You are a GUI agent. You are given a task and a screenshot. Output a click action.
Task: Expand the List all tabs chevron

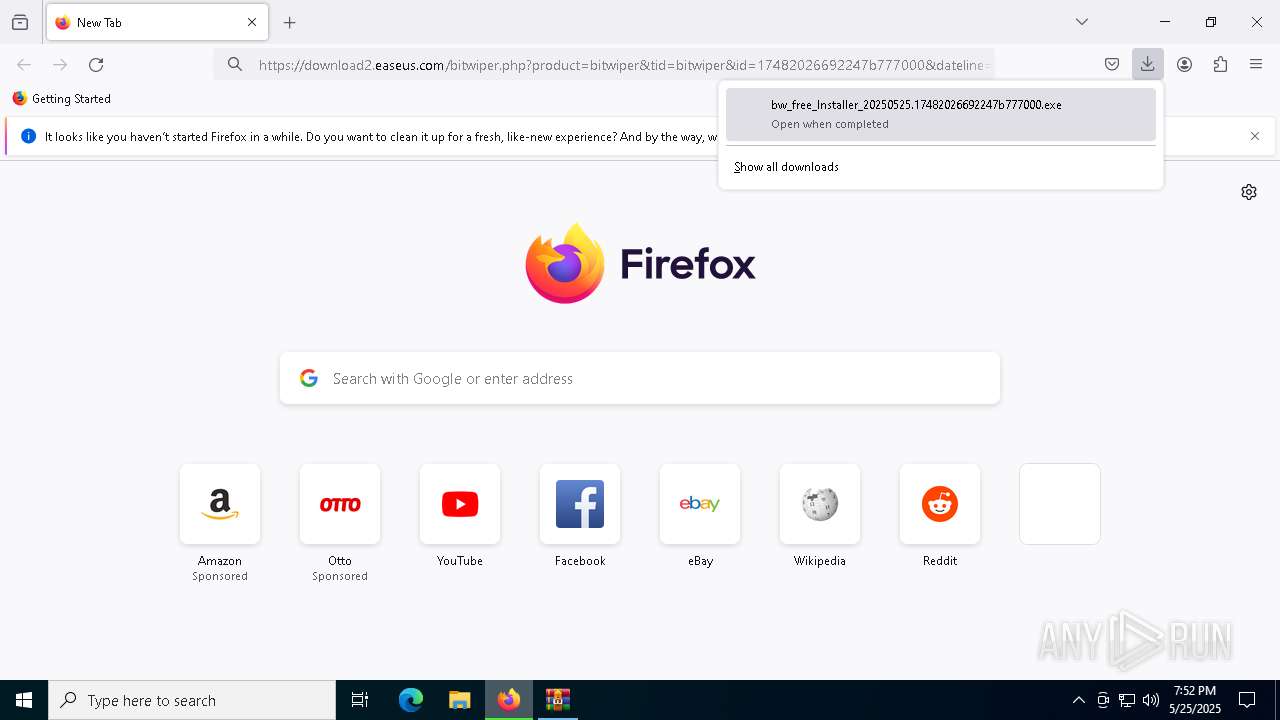tap(1082, 22)
